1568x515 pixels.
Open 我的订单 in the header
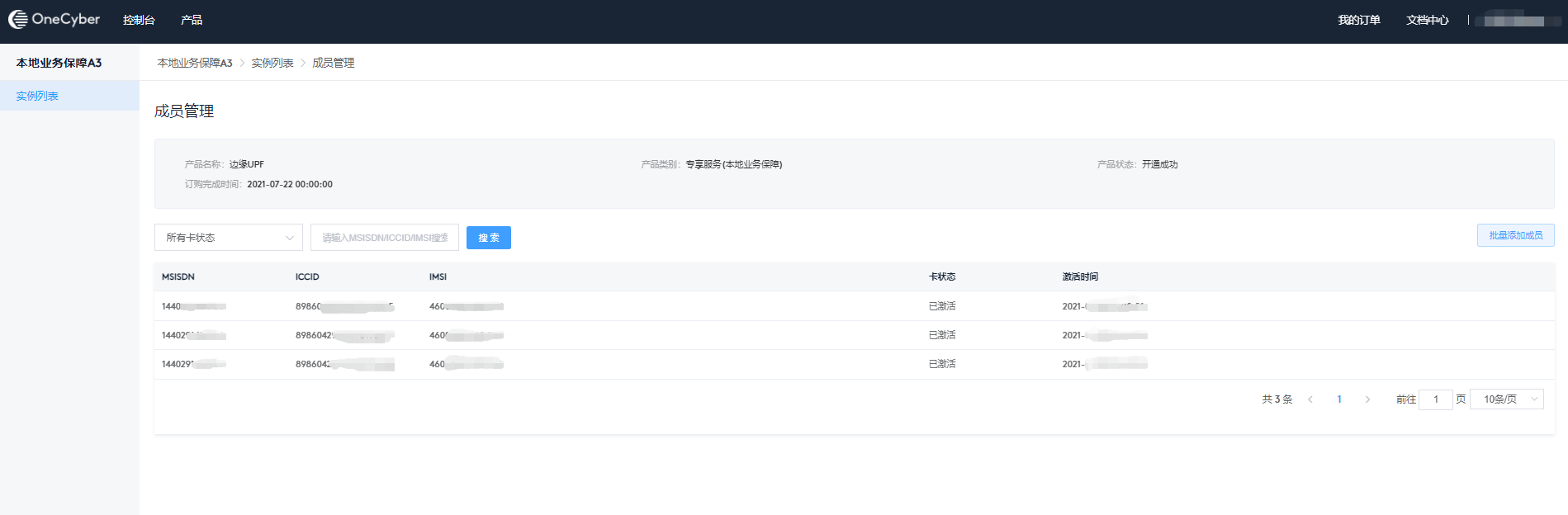point(1358,20)
